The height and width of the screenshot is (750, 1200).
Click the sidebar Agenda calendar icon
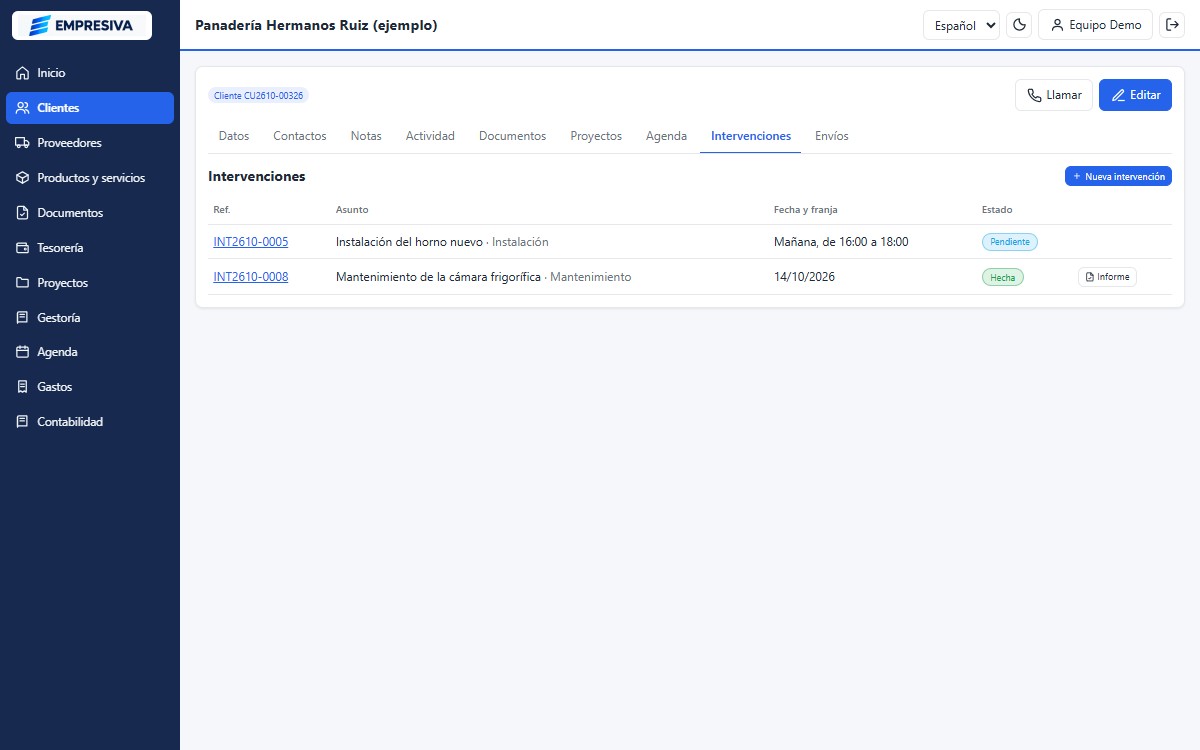pyautogui.click(x=23, y=352)
